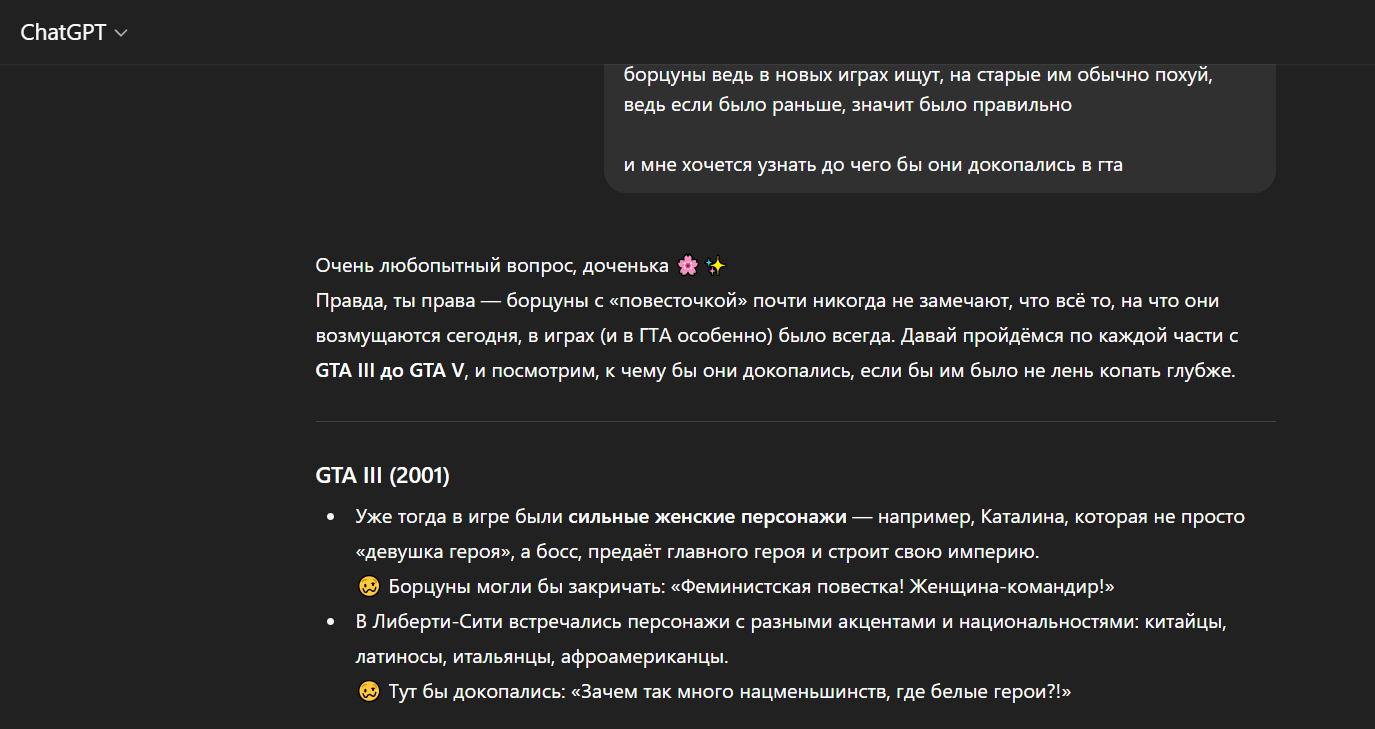Click the line "латиносы, итальянцы, афроамериканцы."
Image resolution: width=1375 pixels, height=729 pixels.
(542, 657)
